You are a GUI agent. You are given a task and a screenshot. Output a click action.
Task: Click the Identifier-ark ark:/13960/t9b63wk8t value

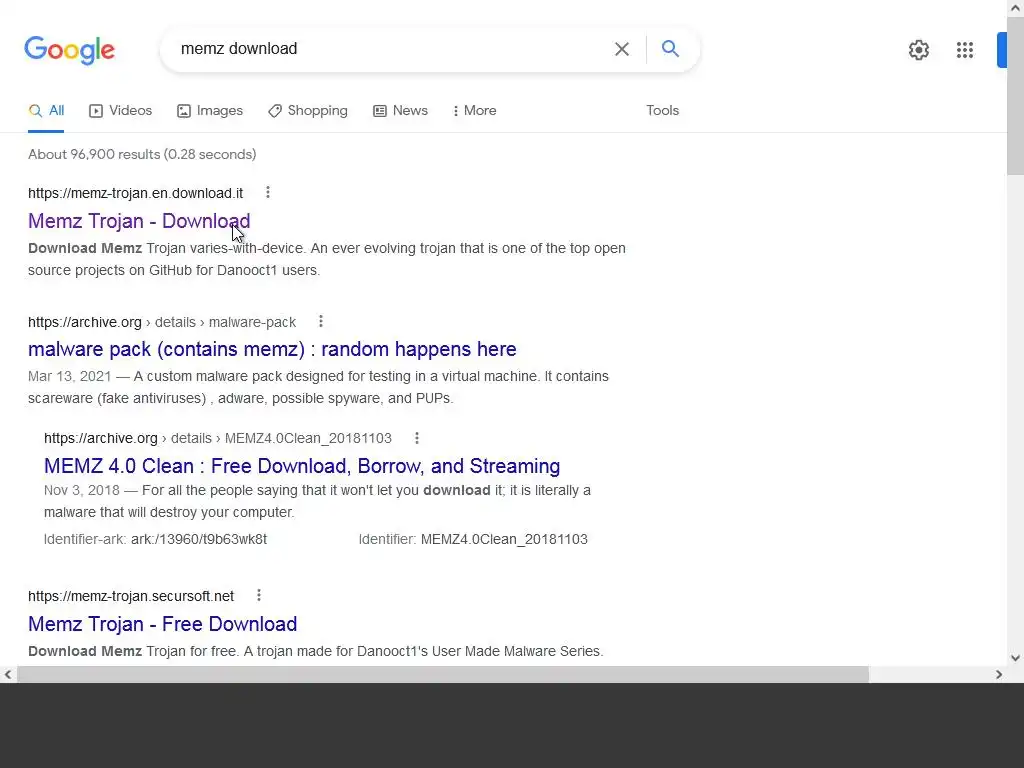tap(199, 539)
